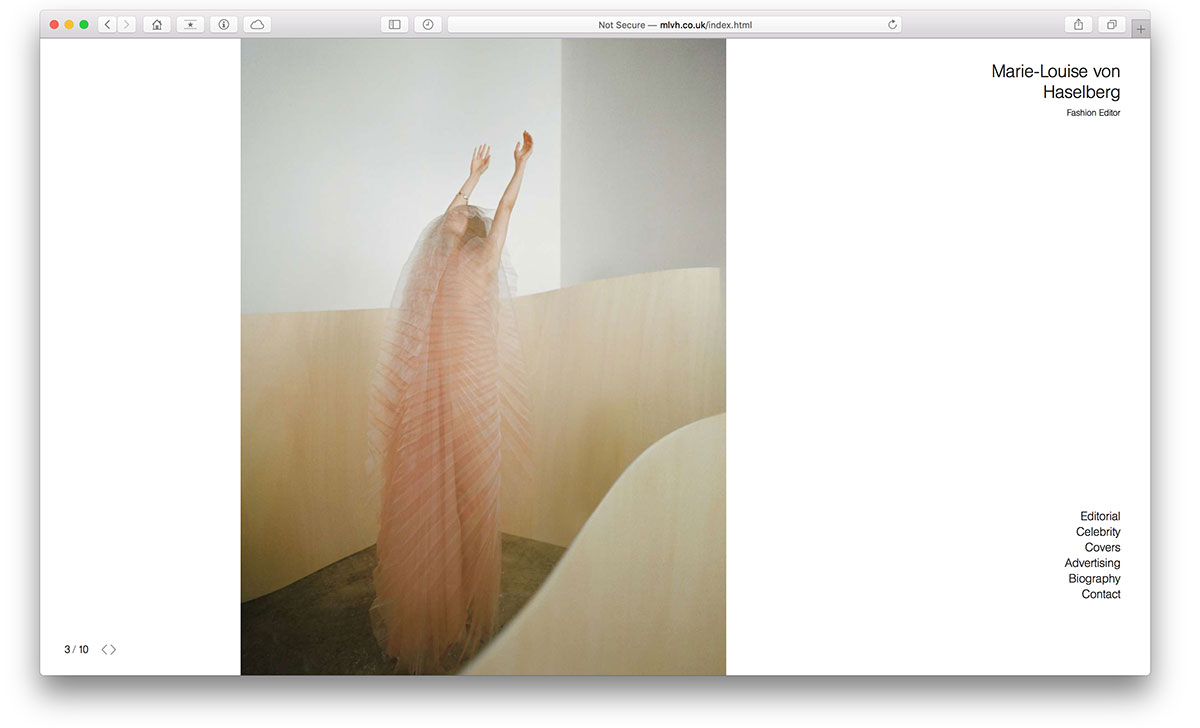Open the Editorial section link
The image size is (1200, 728).
point(1100,517)
